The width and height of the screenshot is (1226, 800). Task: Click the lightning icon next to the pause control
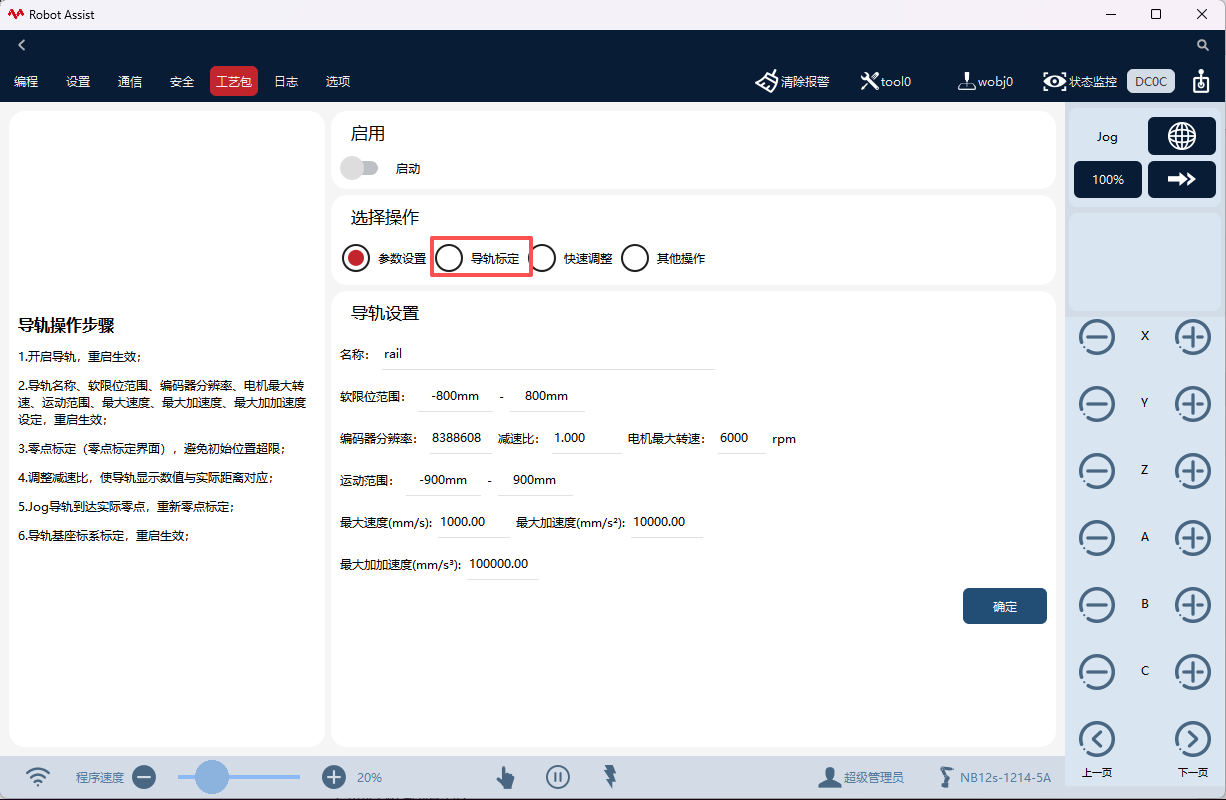pyautogui.click(x=610, y=777)
